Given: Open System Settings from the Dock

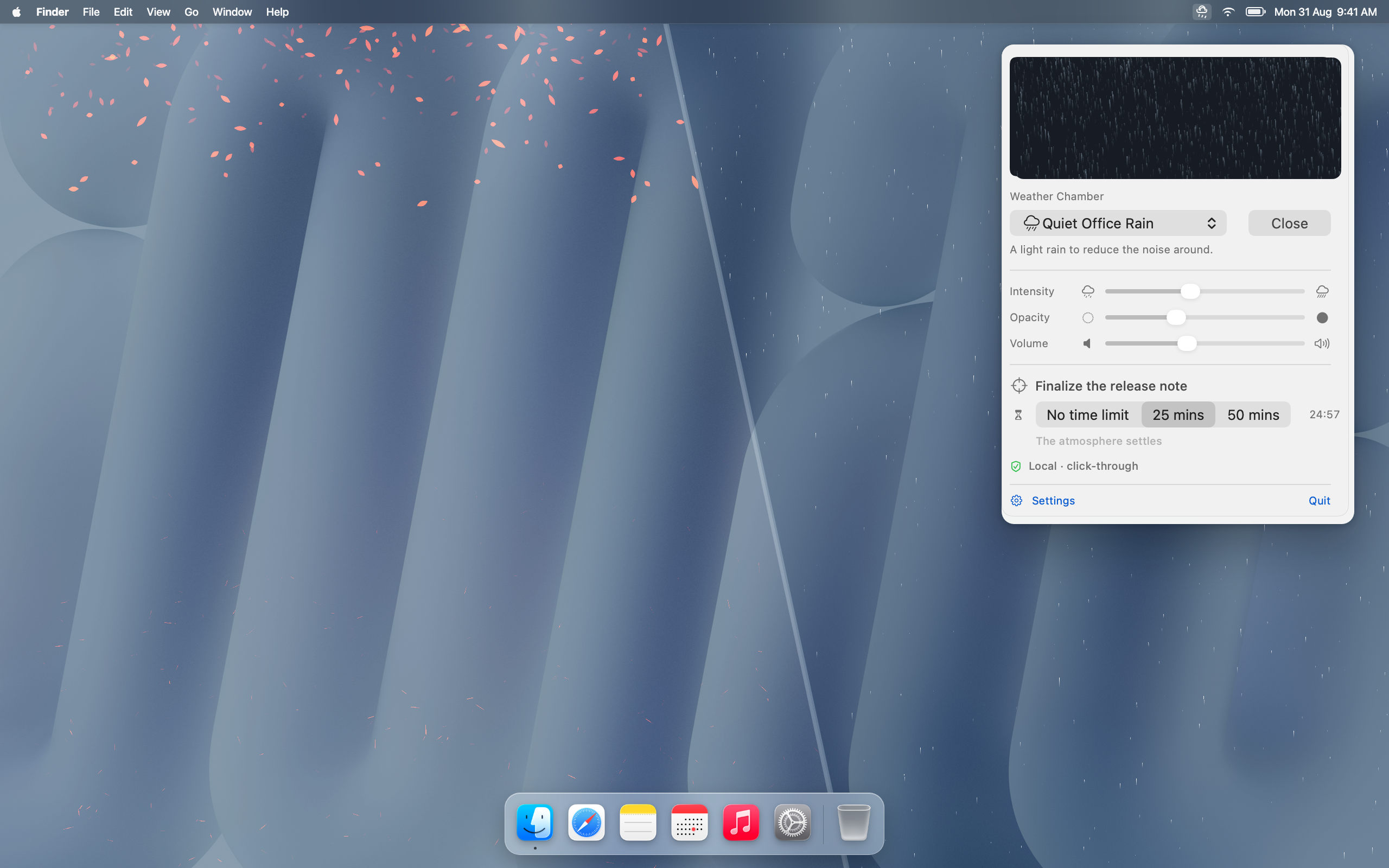Looking at the screenshot, I should tap(793, 822).
